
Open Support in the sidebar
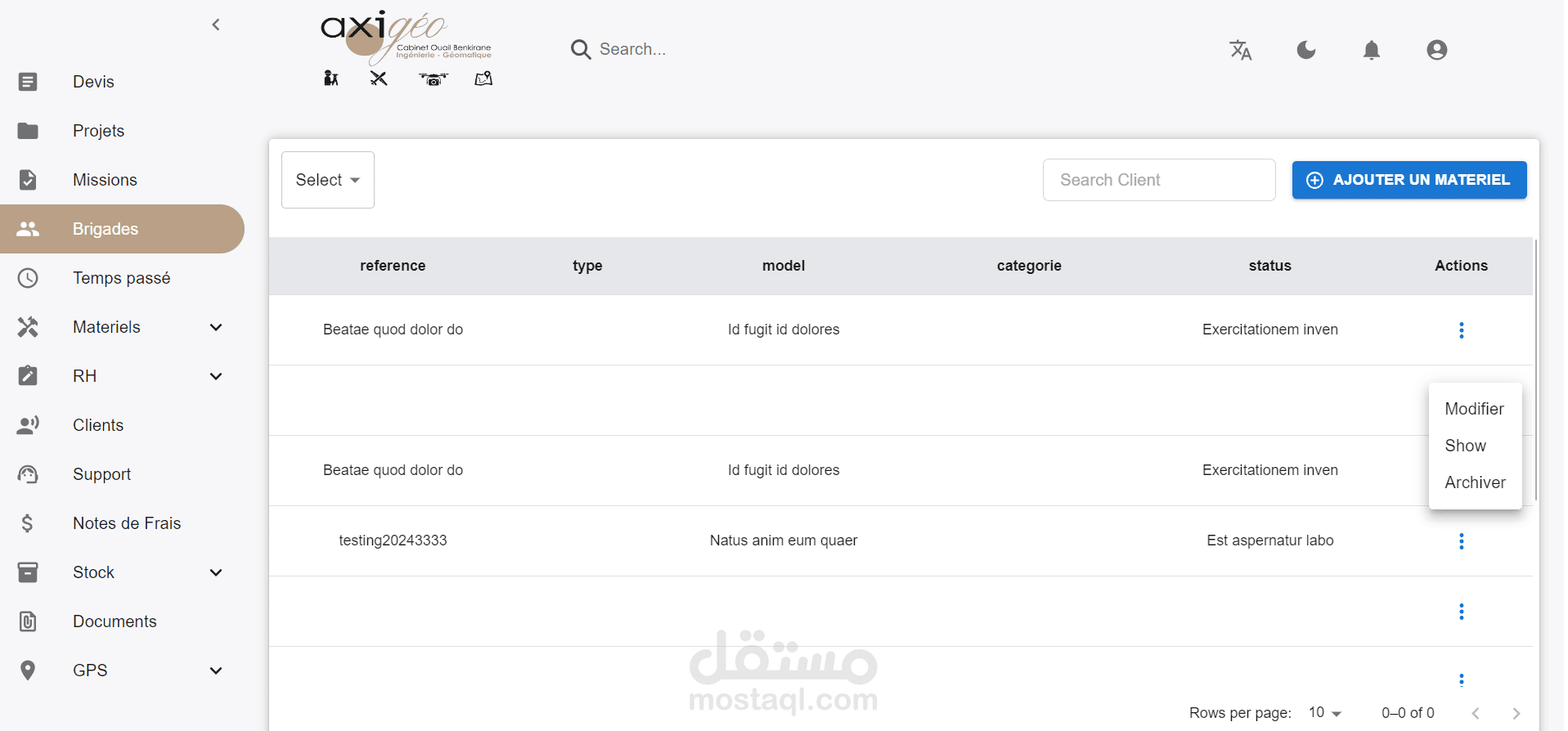point(101,474)
